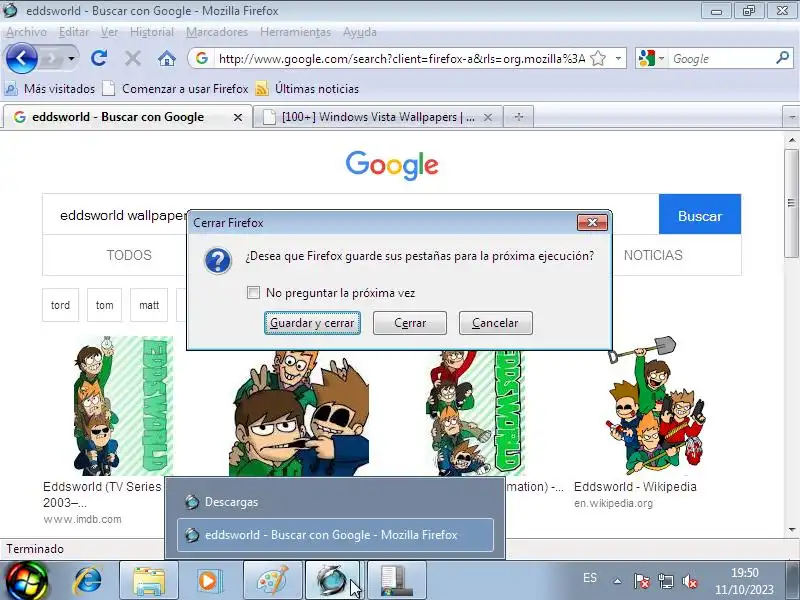Open the Herramientas menu
The width and height of the screenshot is (800, 600).
pyautogui.click(x=295, y=32)
